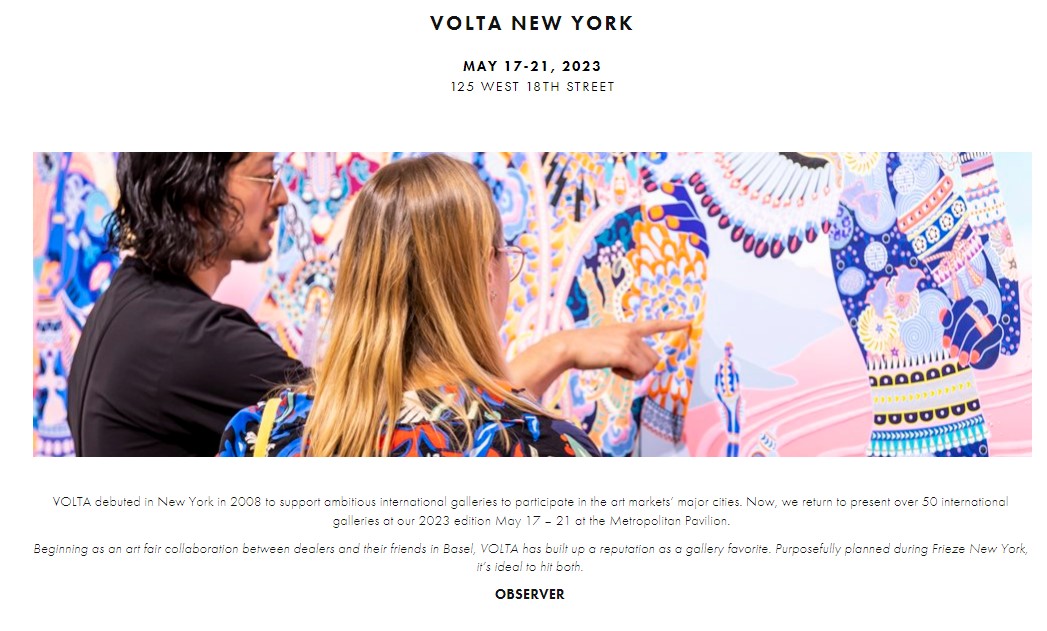Click the phrase 'it's ideal to hit both'
This screenshot has width=1047, height=631.
pyautogui.click(x=530, y=567)
